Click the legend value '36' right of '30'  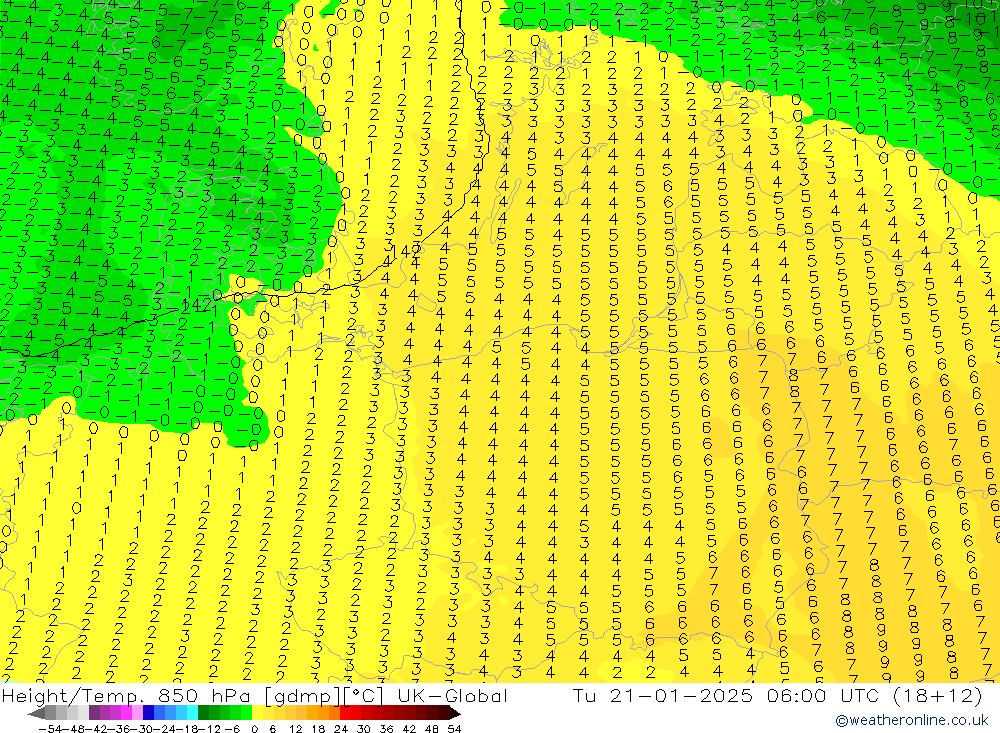(386, 729)
